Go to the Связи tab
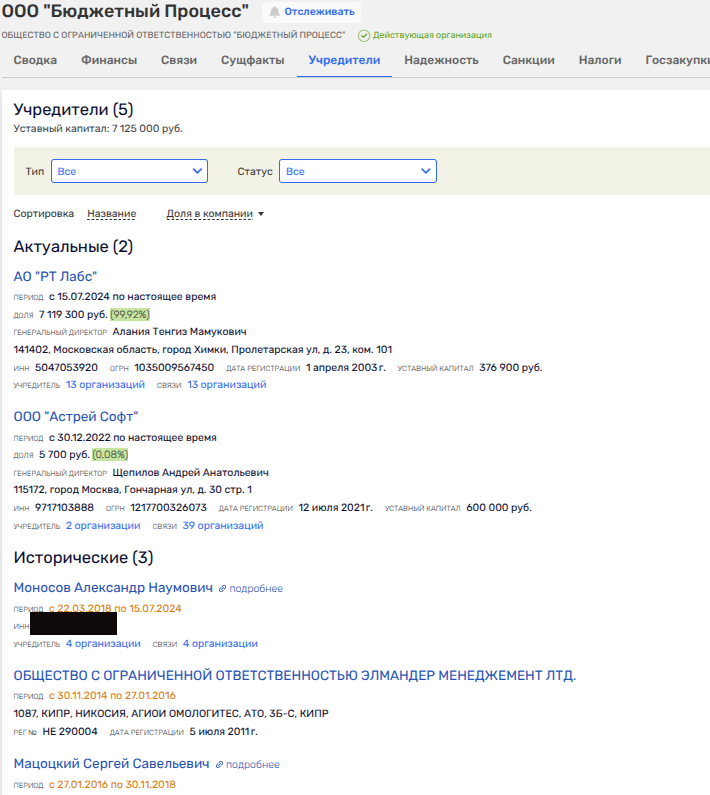The height and width of the screenshot is (795, 710). [x=179, y=60]
